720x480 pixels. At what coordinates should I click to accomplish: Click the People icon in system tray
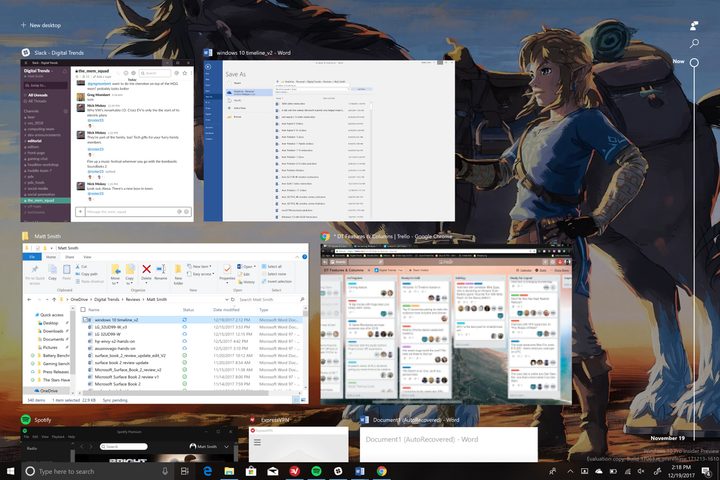pyautogui.click(x=552, y=471)
